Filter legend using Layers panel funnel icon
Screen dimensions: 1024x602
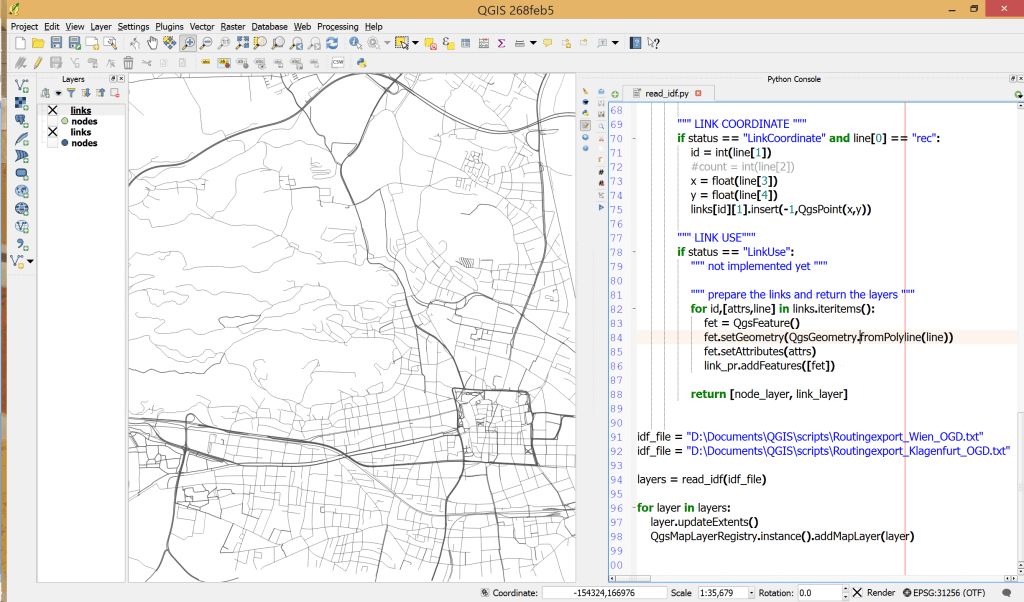coord(71,93)
